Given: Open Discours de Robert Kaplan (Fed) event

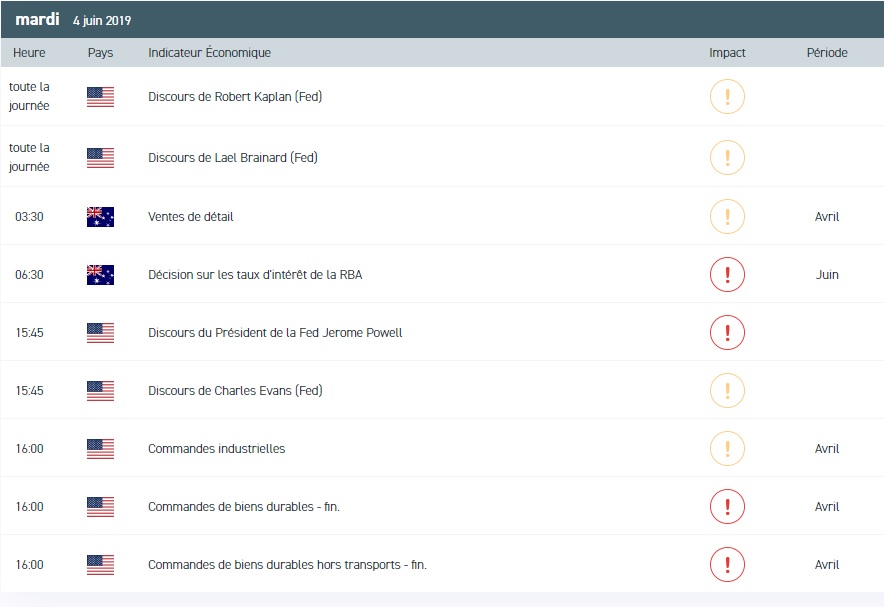Looking at the screenshot, I should pyautogui.click(x=234, y=97).
